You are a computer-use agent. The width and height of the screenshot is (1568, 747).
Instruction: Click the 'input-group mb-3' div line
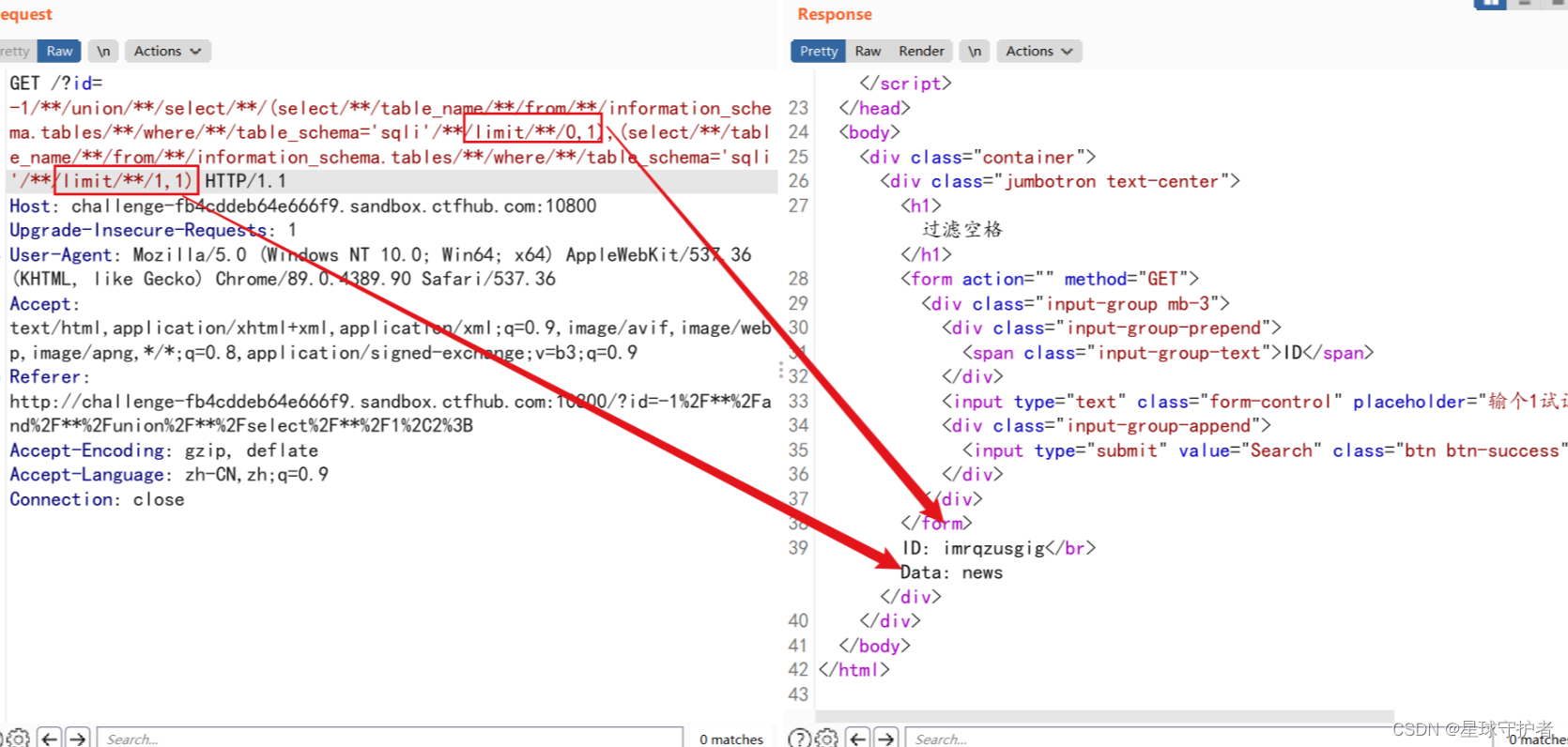coord(1075,303)
